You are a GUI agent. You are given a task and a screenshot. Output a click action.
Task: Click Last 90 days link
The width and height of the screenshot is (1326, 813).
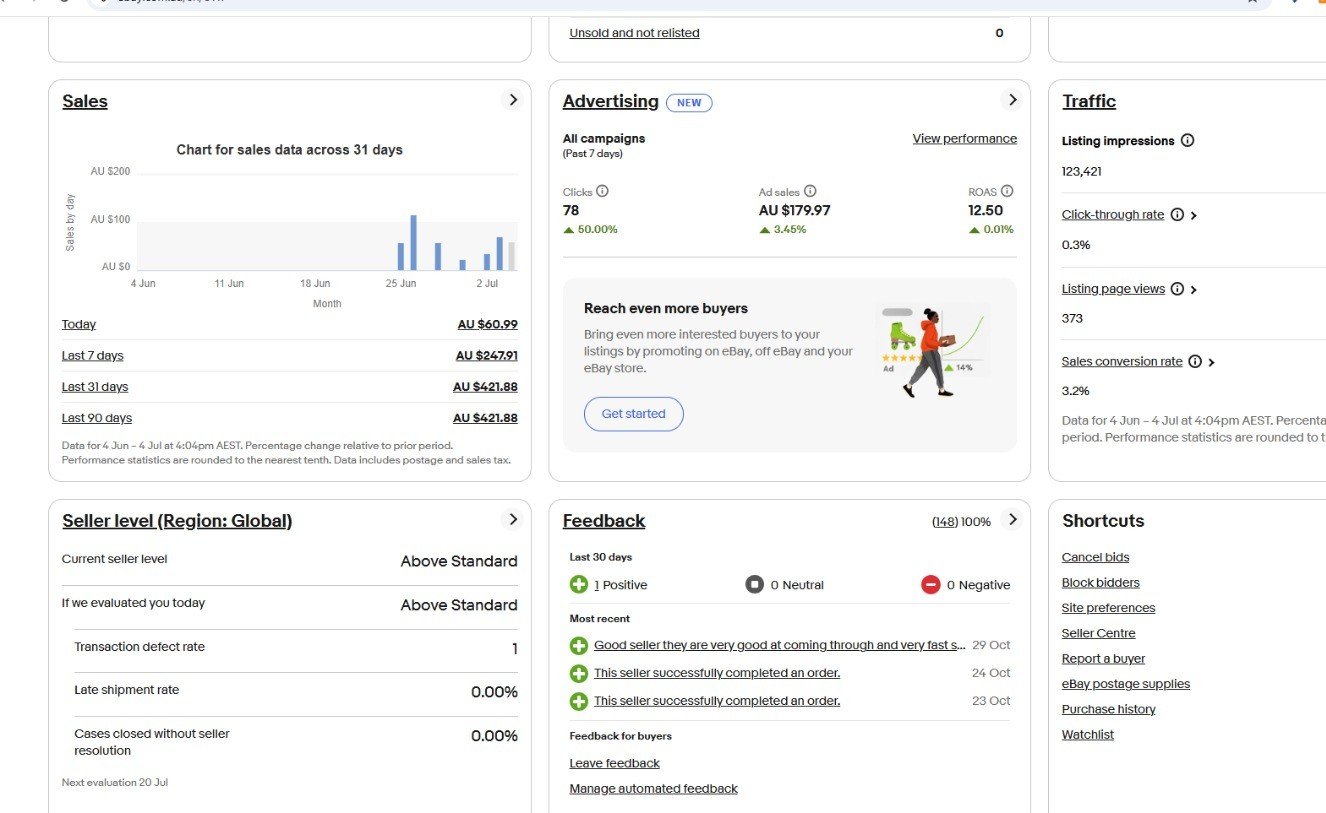click(x=97, y=418)
